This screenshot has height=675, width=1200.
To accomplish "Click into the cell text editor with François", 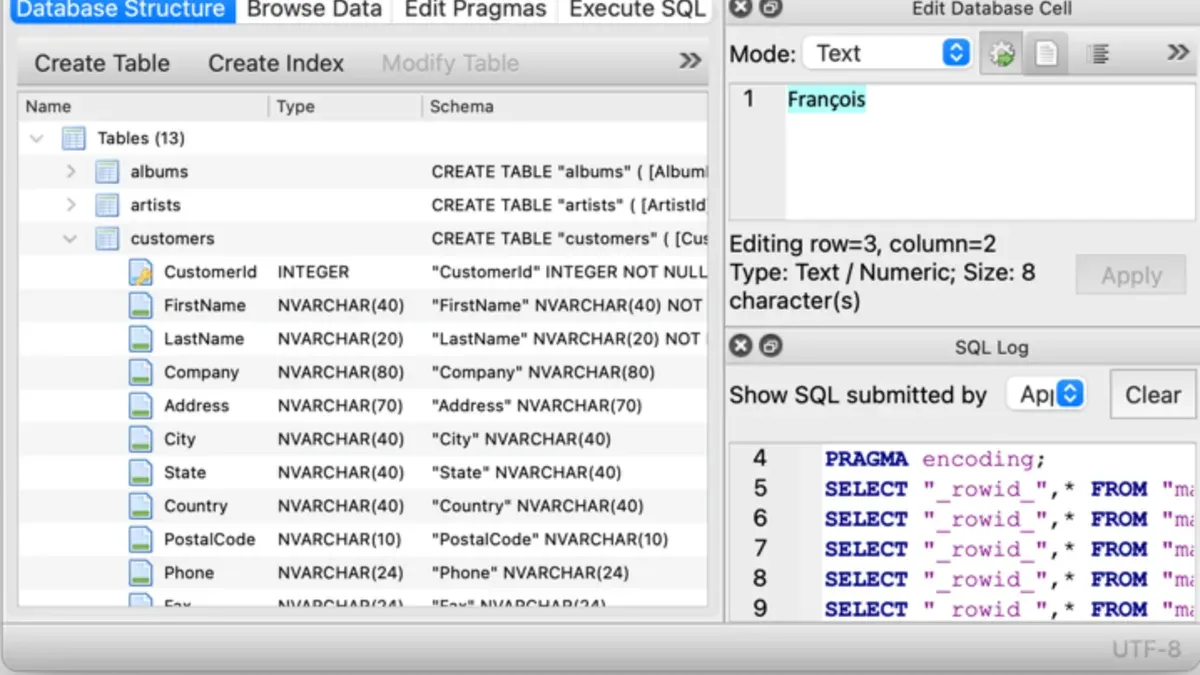I will [992, 152].
